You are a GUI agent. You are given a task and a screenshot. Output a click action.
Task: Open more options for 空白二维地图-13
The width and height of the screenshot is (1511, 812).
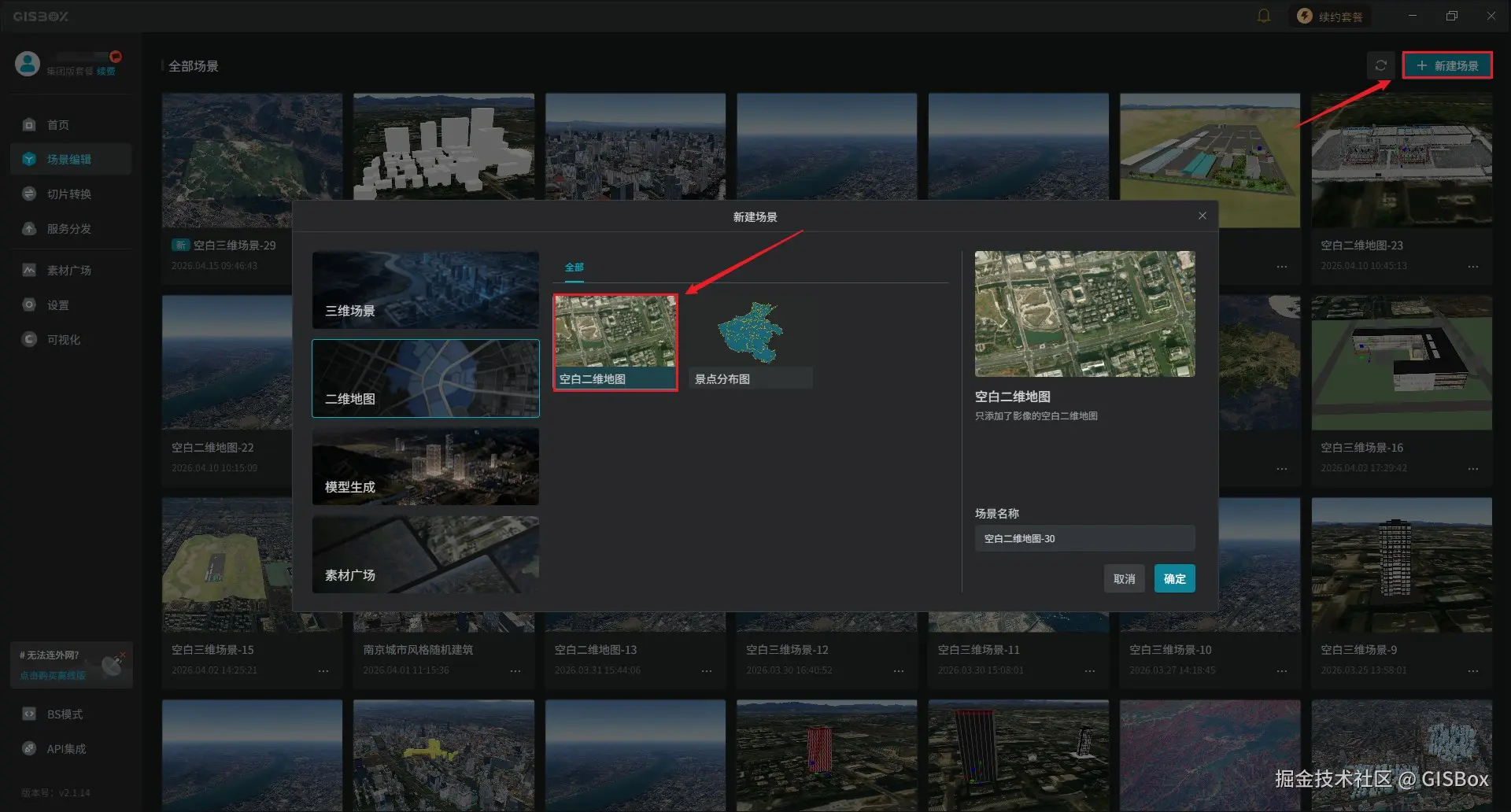pyautogui.click(x=707, y=671)
